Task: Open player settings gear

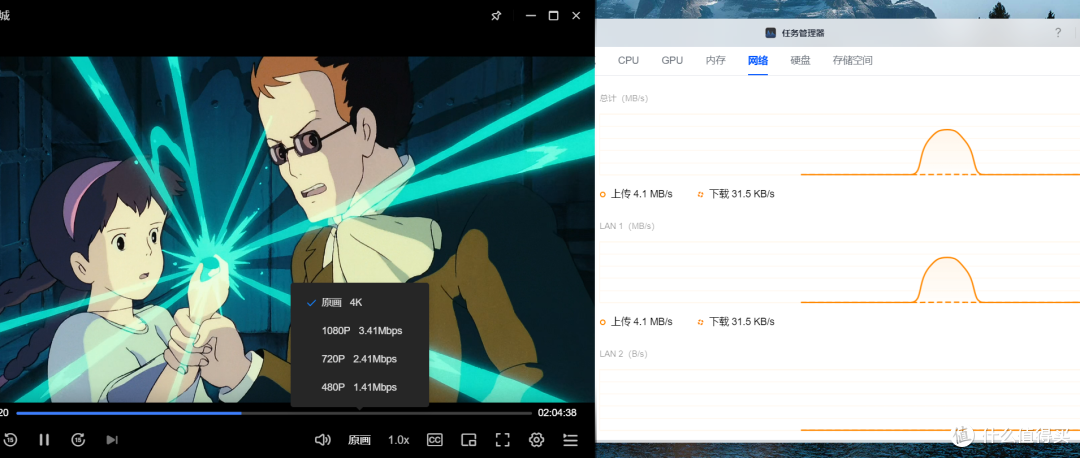Action: pyautogui.click(x=537, y=439)
